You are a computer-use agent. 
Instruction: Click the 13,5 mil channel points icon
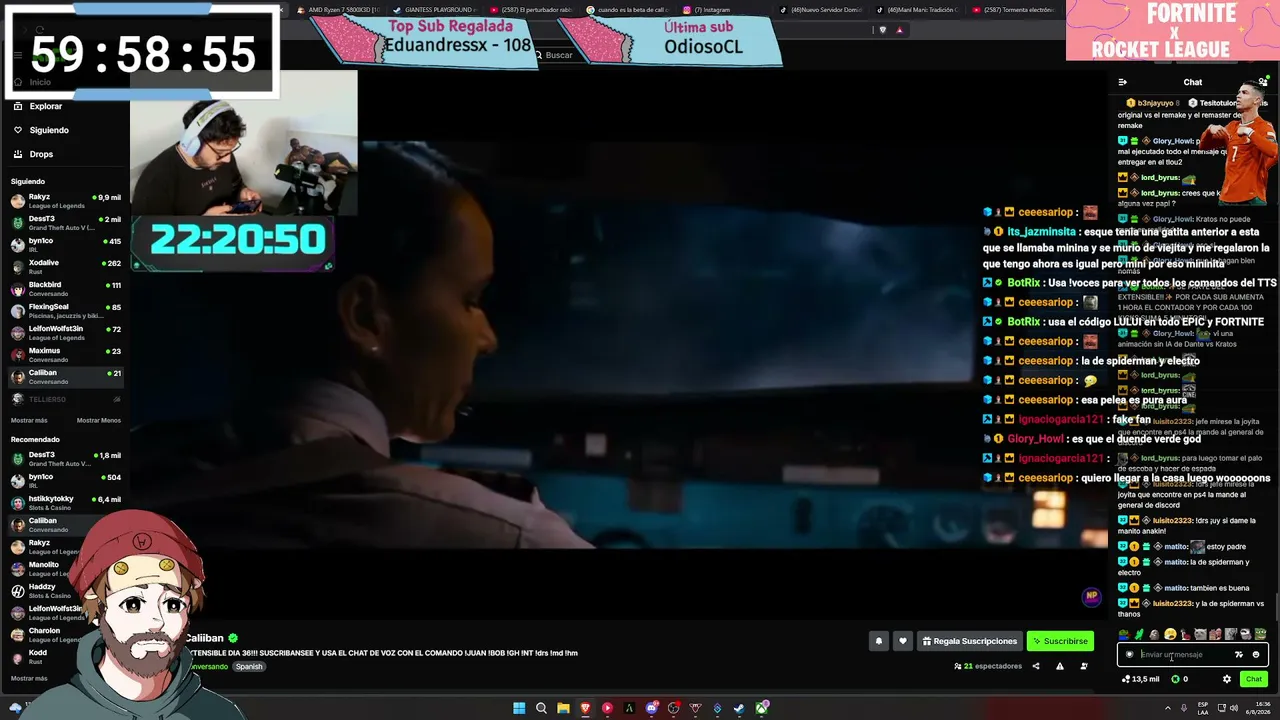(1126, 679)
